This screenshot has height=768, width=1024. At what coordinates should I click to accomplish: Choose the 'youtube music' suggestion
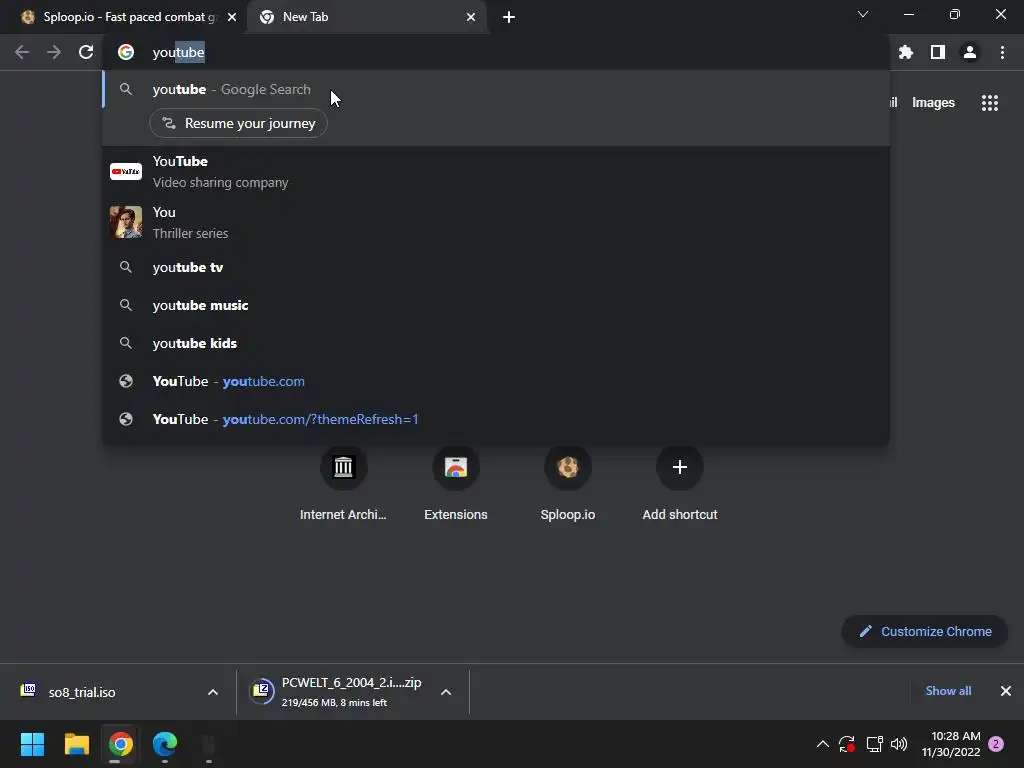coord(496,306)
